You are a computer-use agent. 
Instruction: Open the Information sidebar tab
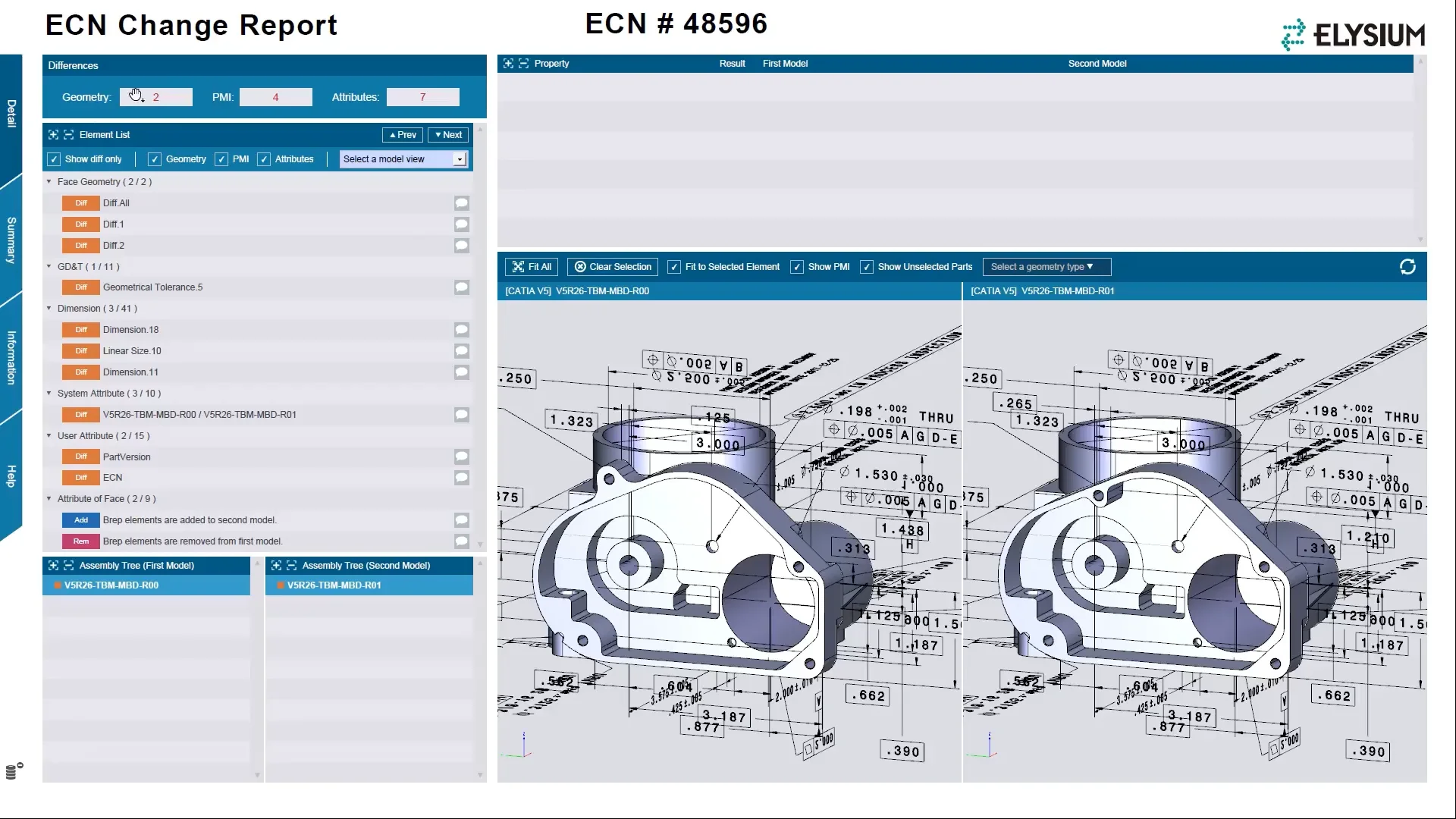point(11,353)
